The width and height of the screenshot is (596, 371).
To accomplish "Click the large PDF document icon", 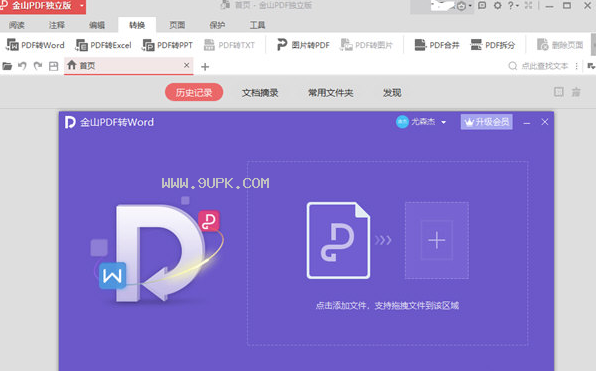I will (x=338, y=240).
